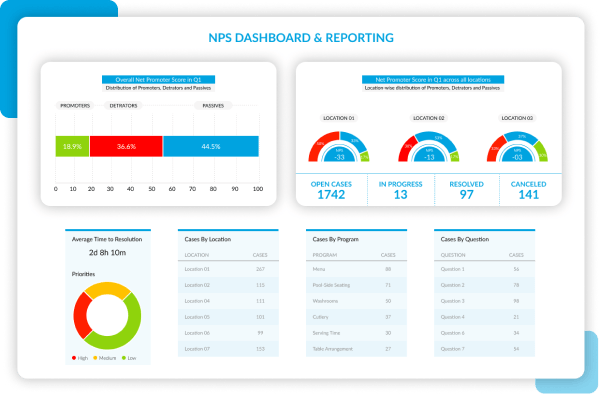This screenshot has height=395, width=600.
Task: Select the Location 04 row
Action: 228,301
